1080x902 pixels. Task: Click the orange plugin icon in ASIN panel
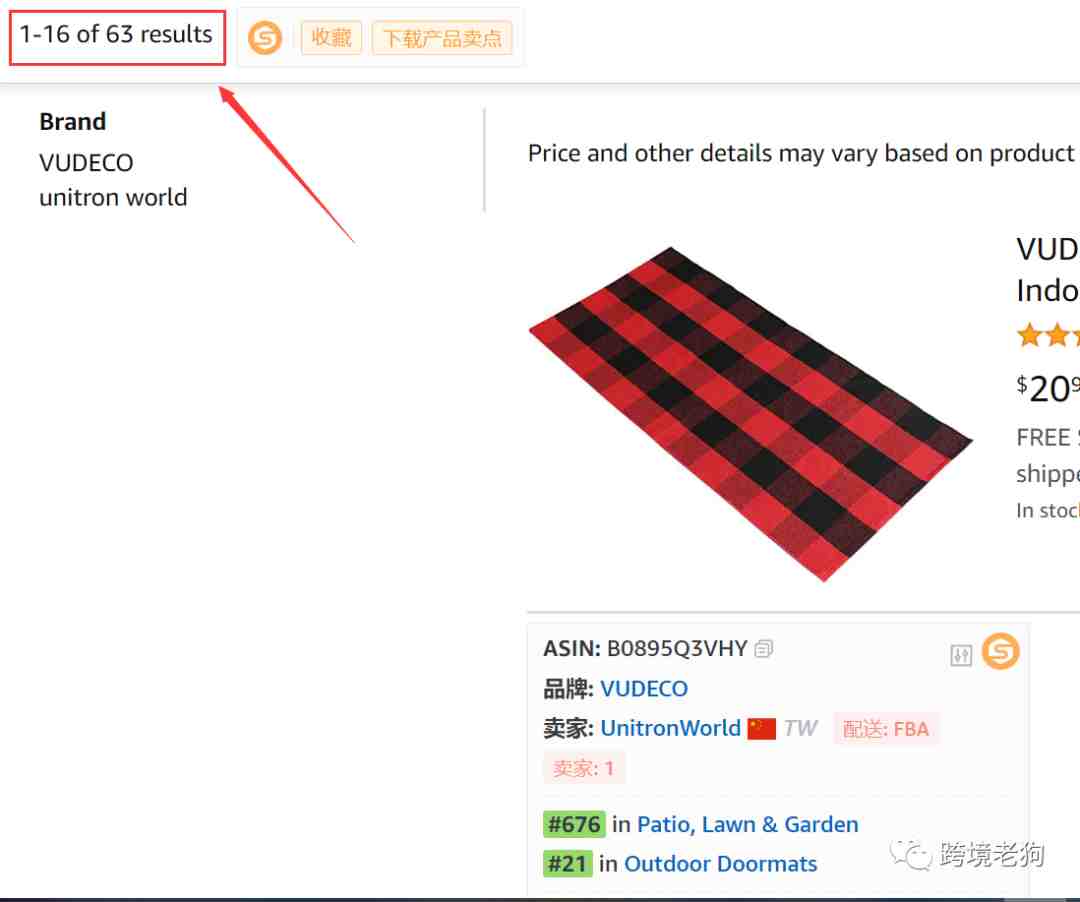1001,651
